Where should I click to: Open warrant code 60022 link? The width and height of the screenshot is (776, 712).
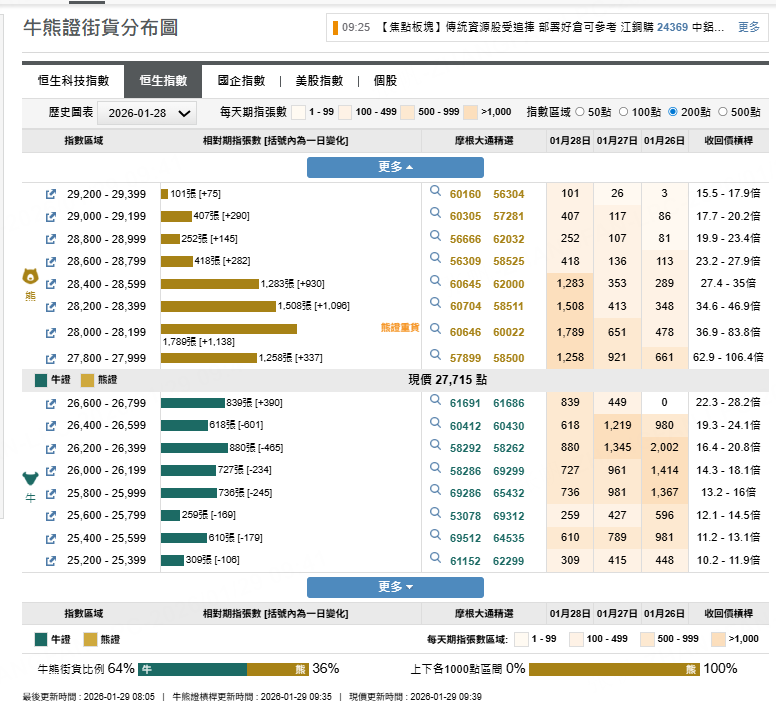tap(508, 332)
